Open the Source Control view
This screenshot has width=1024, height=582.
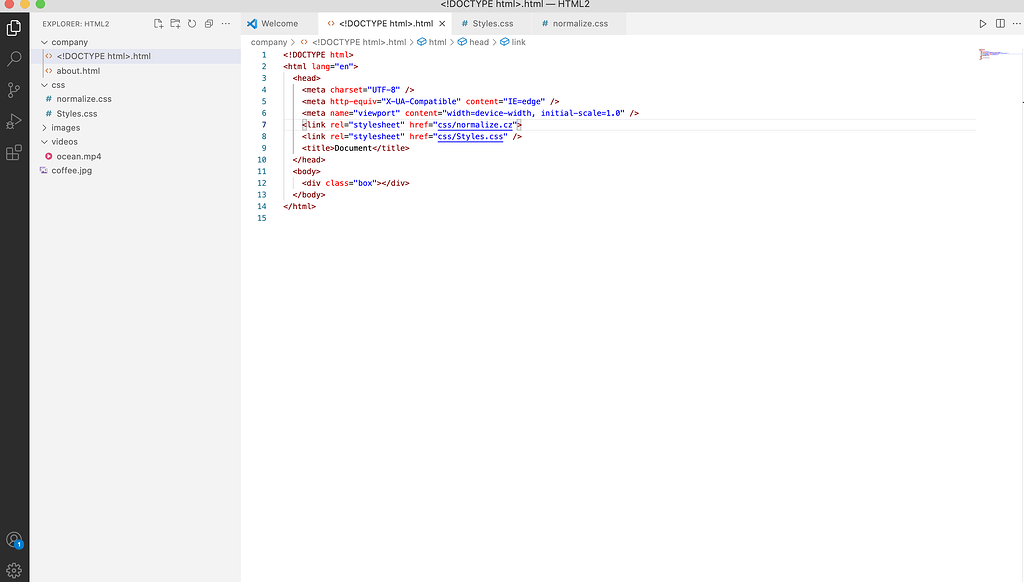point(13,90)
